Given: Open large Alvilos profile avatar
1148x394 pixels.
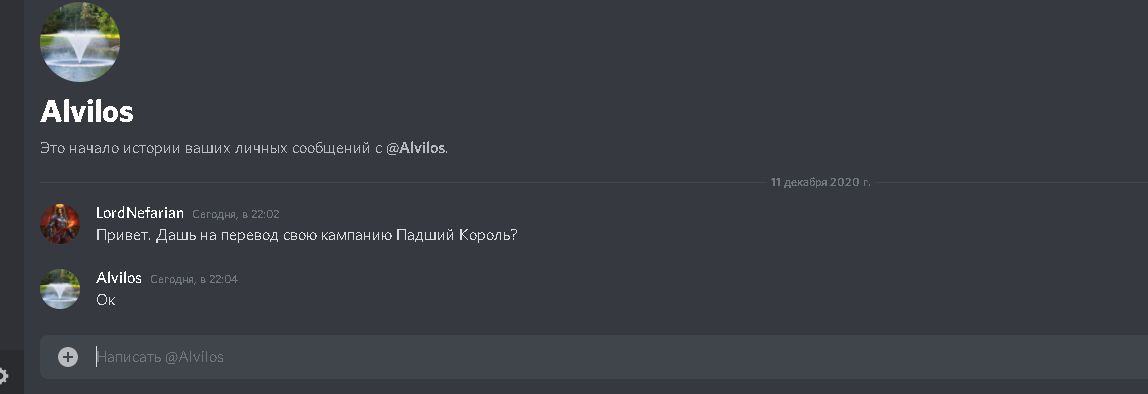Looking at the screenshot, I should tap(80, 42).
